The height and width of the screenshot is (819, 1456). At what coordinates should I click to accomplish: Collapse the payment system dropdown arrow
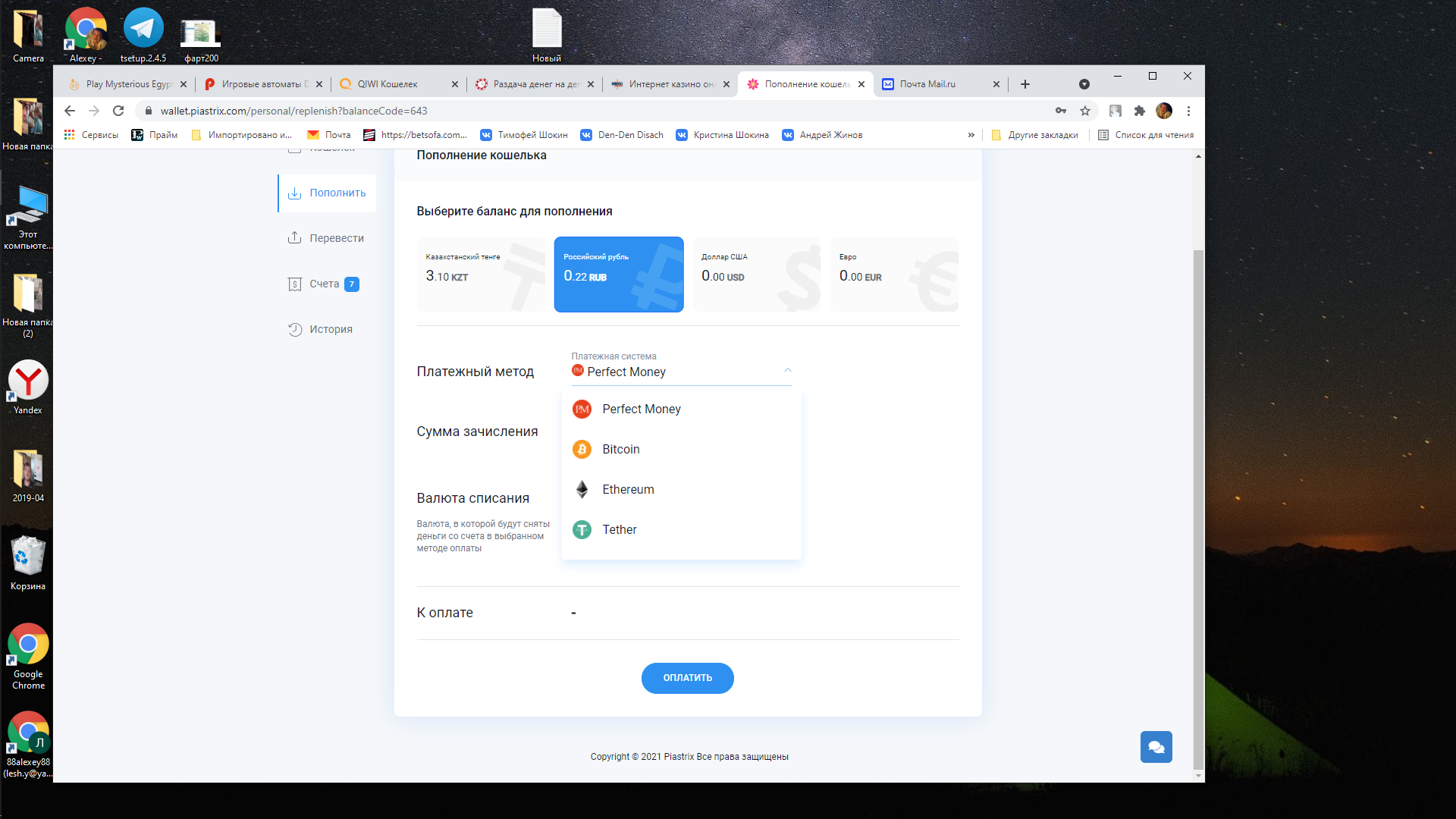pyautogui.click(x=787, y=371)
